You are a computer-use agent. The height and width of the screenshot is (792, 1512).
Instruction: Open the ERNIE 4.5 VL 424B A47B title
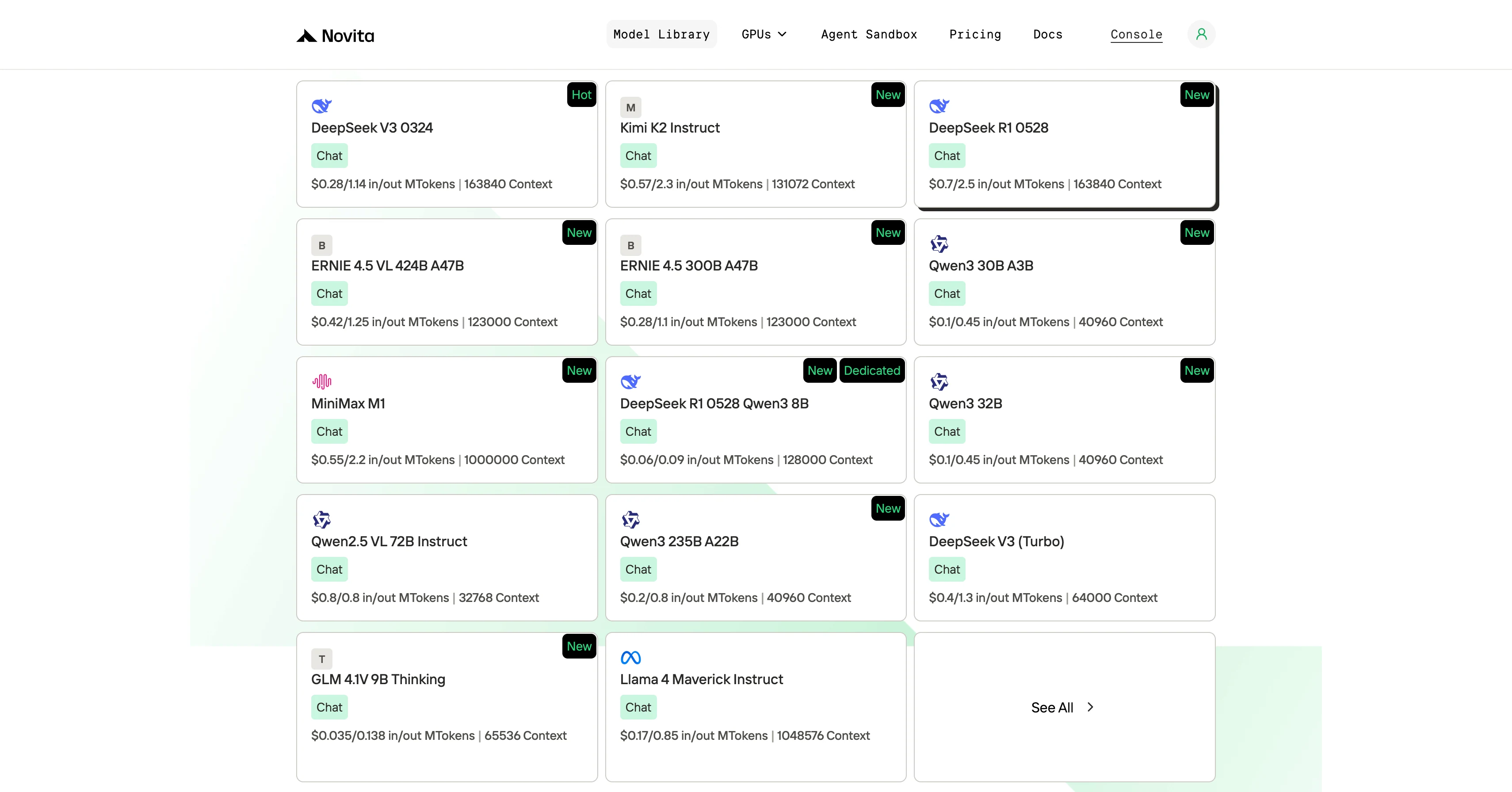tap(387, 266)
